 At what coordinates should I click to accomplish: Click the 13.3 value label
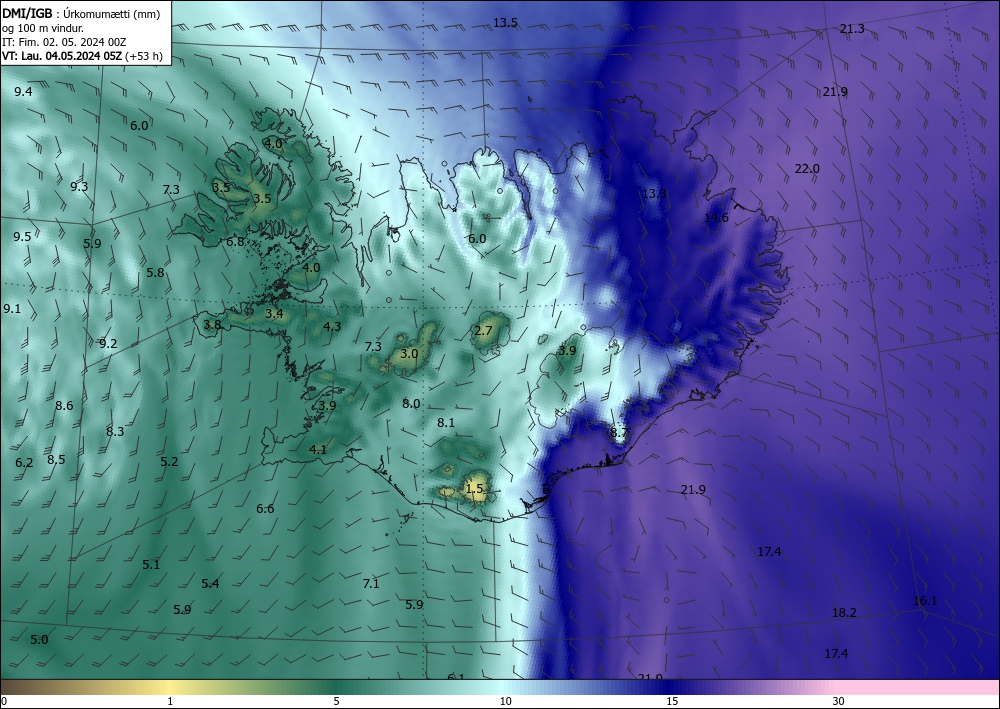(654, 194)
